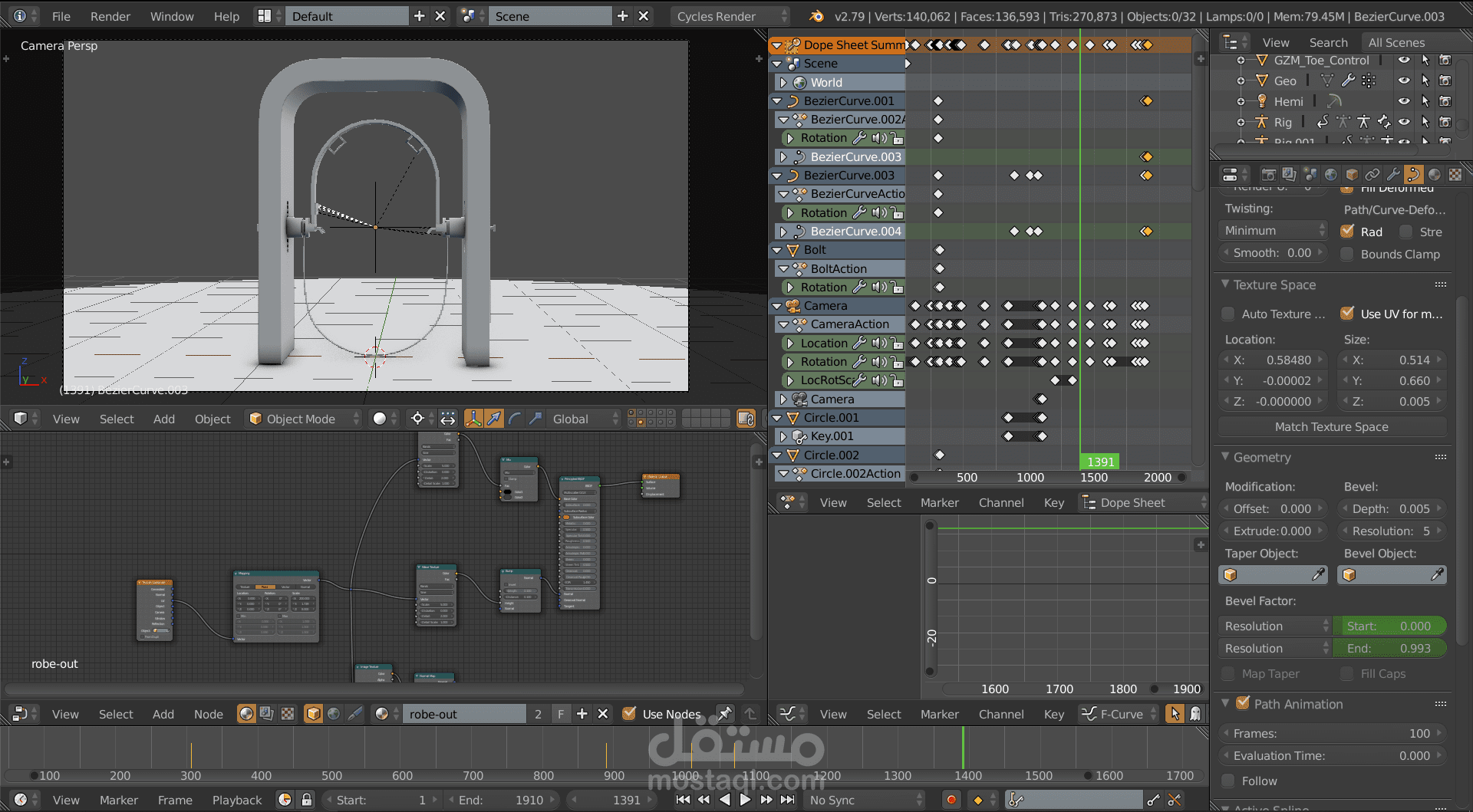The width and height of the screenshot is (1473, 812).
Task: Click the record auto-keyframe button
Action: (x=951, y=800)
